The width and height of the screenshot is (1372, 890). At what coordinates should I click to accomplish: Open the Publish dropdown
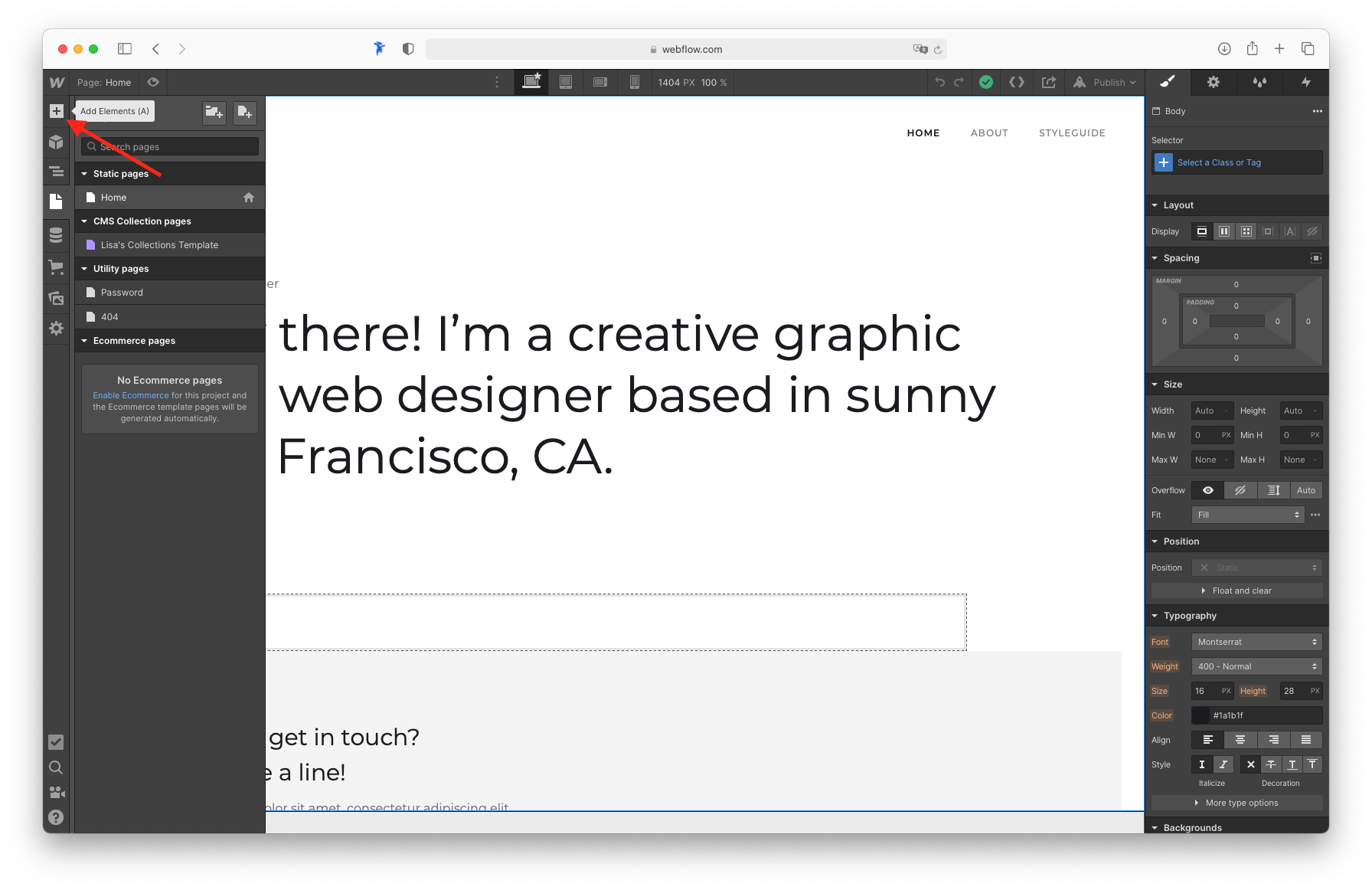pyautogui.click(x=1105, y=82)
